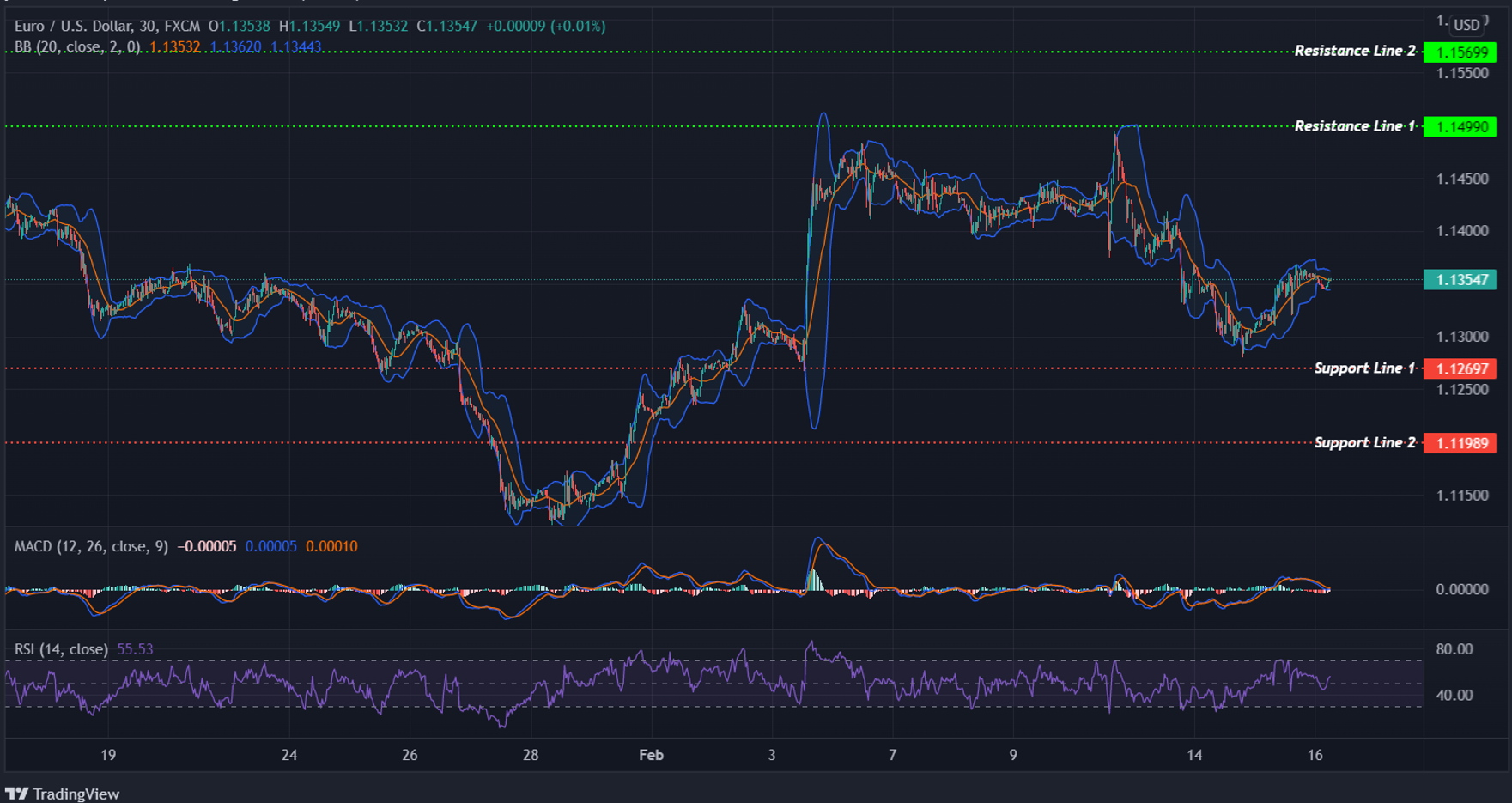Select the RSI (14, close) indicator legend
This screenshot has width=1512, height=803.
60,649
